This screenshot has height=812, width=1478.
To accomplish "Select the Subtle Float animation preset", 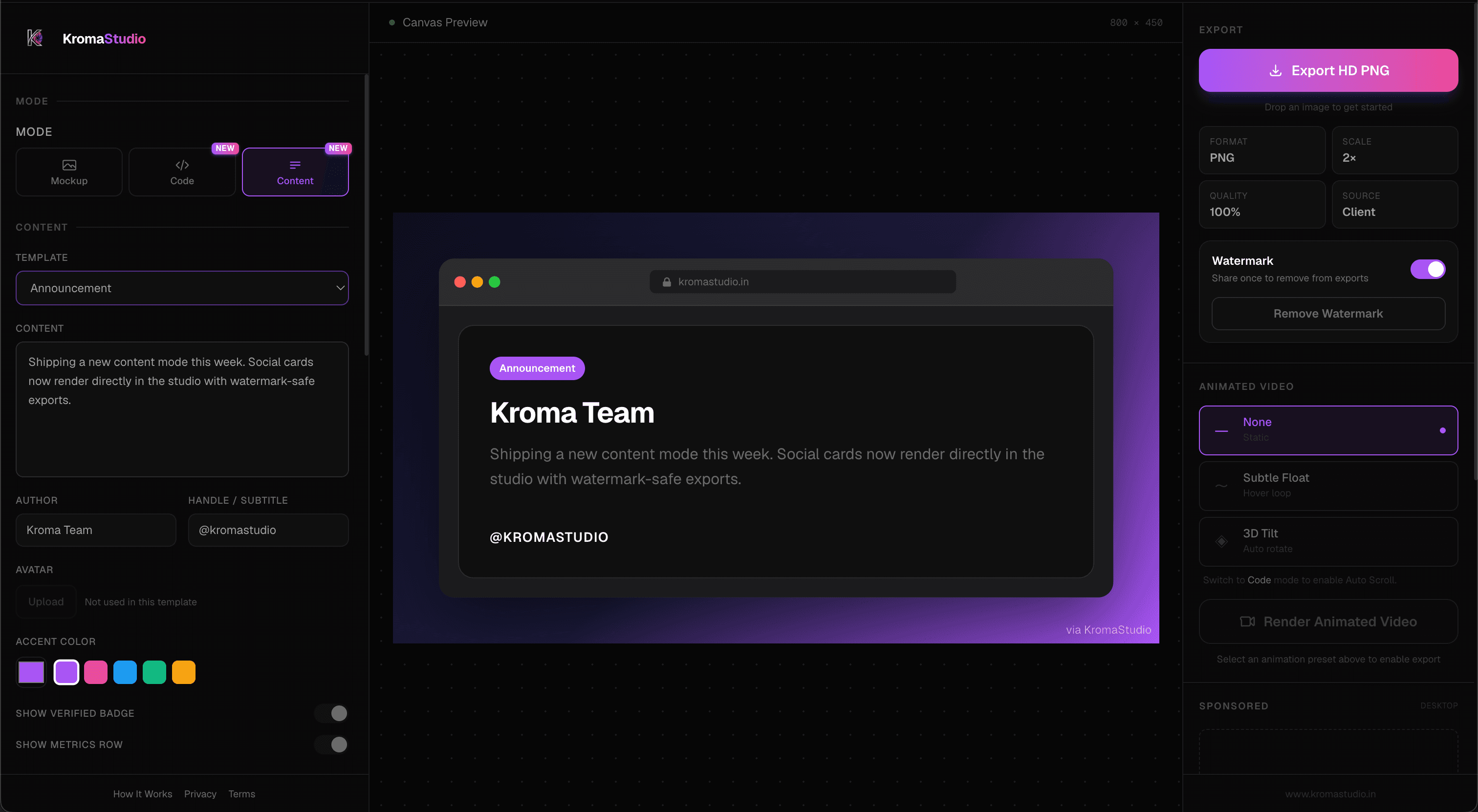I will [x=1327, y=486].
